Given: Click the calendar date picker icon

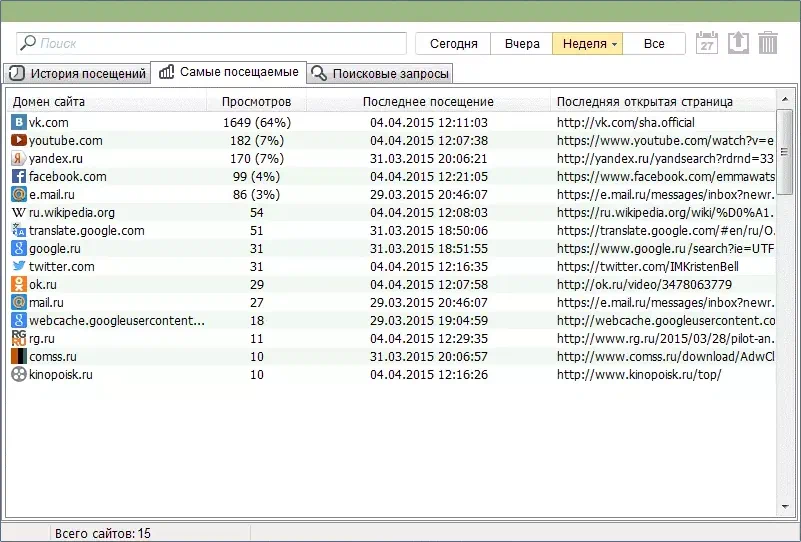Looking at the screenshot, I should (707, 43).
